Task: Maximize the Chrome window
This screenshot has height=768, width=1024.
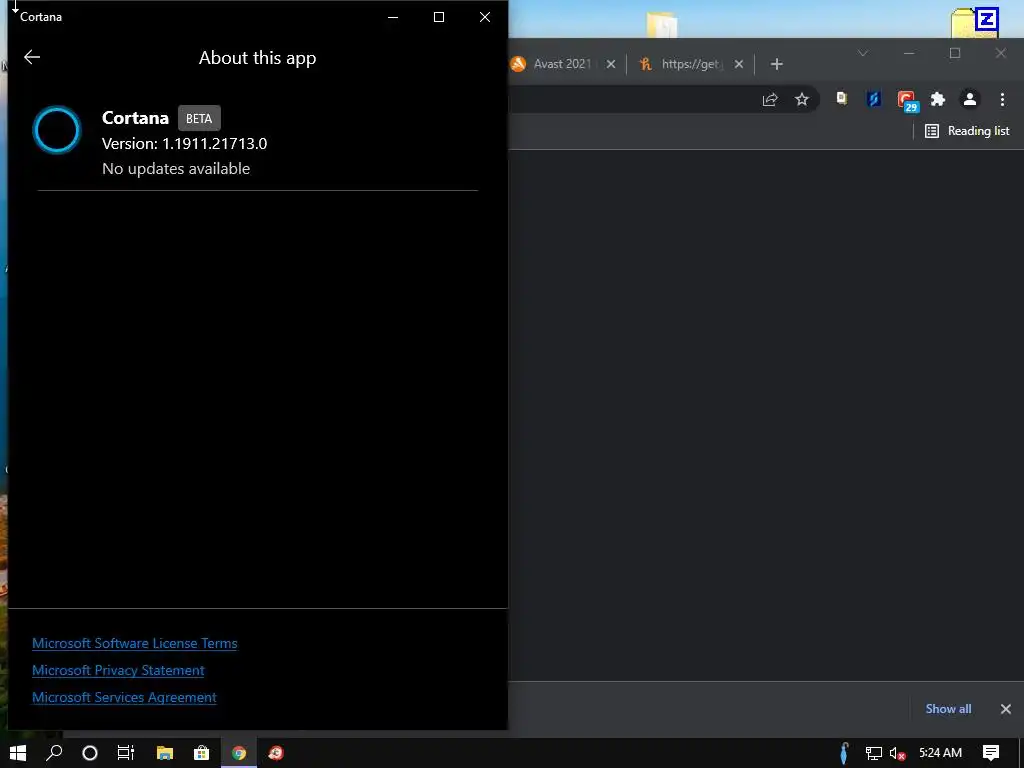Action: coord(955,54)
